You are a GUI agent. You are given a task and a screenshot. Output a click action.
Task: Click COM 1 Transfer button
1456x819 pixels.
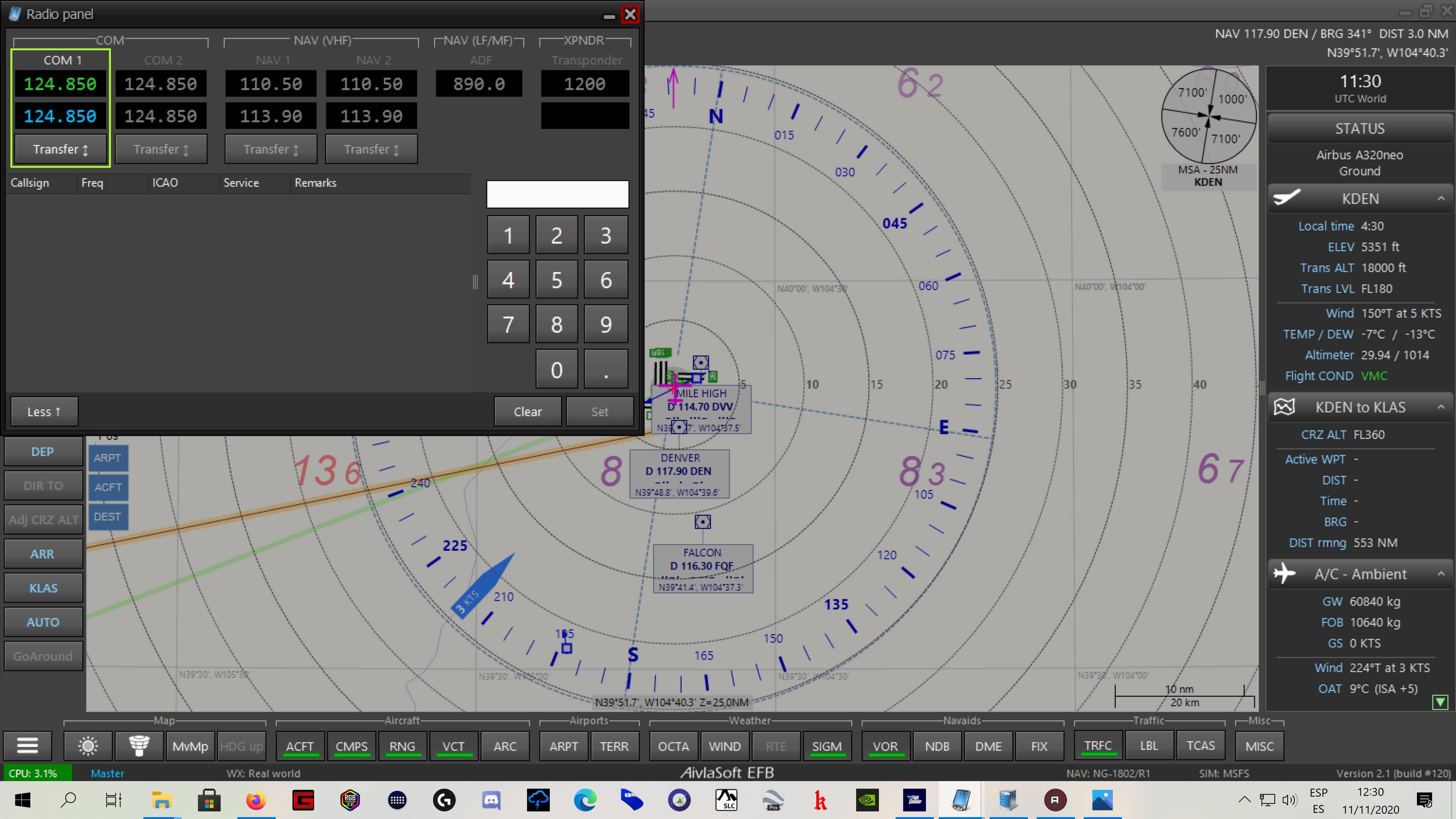tap(61, 149)
